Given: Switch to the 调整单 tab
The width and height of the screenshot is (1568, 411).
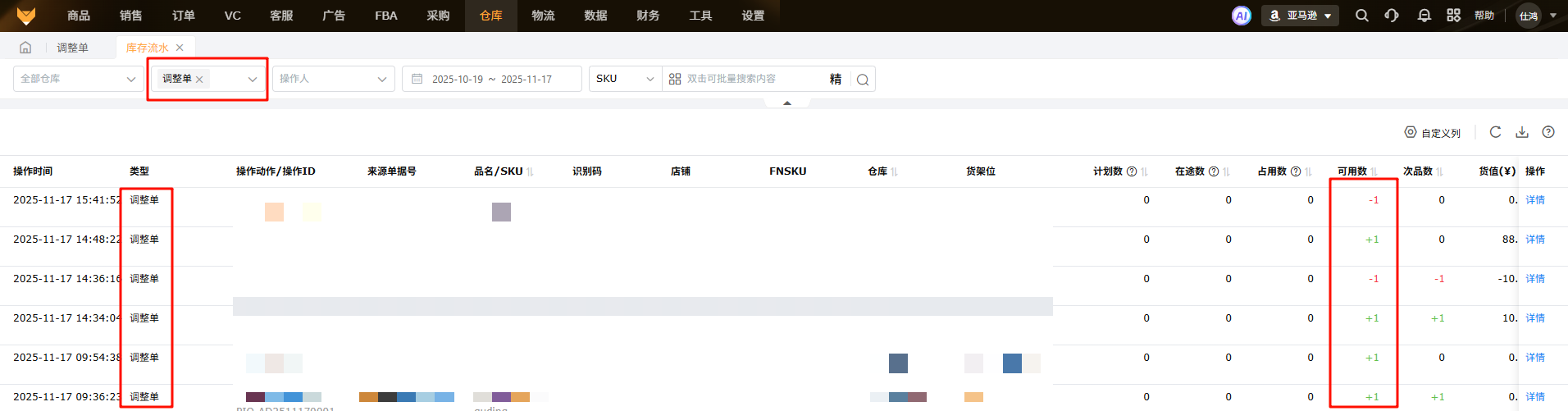Looking at the screenshot, I should pos(72,48).
